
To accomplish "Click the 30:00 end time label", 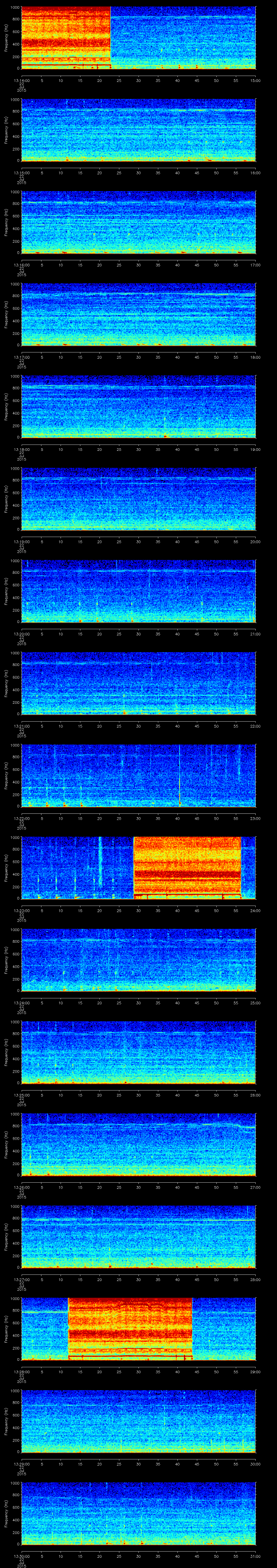I will click(255, 1464).
